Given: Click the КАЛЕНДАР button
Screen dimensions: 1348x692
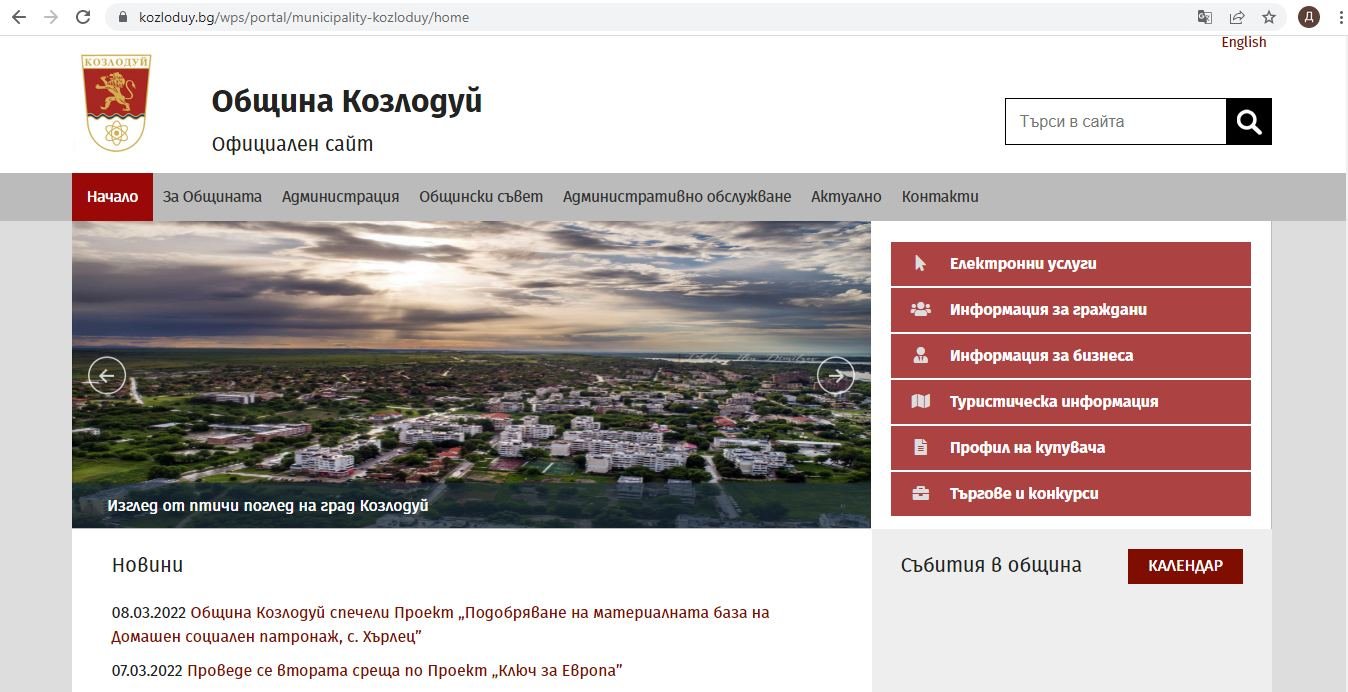Looking at the screenshot, I should (x=1185, y=566).
